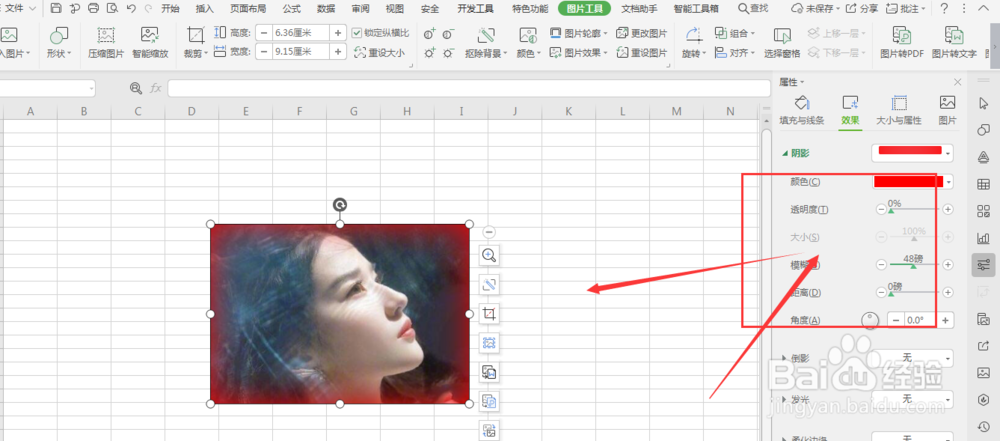Viewport: 1000px width, 441px height.
Task: Click the Share (分享) button
Action: [x=860, y=8]
